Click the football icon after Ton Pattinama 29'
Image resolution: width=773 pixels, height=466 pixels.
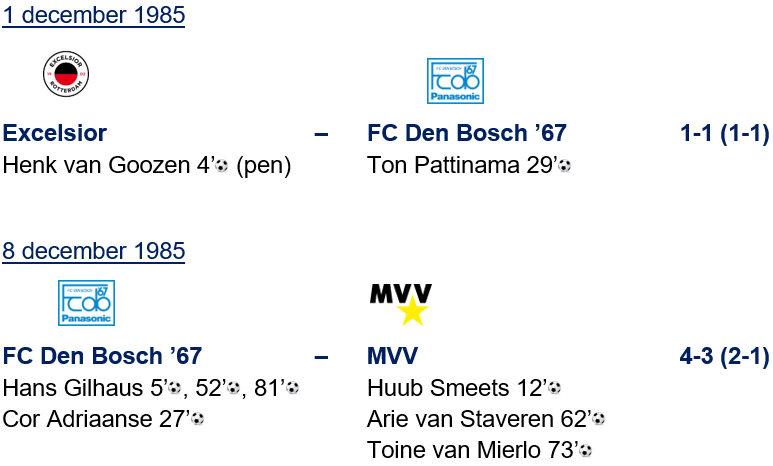click(x=565, y=166)
